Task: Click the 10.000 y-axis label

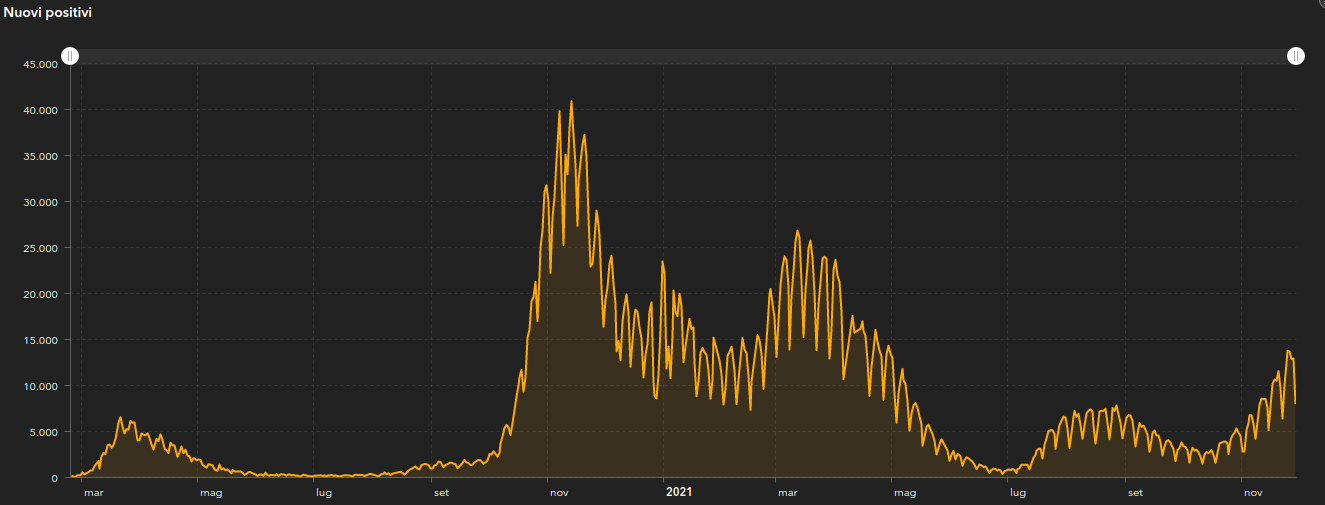Action: [x=42, y=386]
